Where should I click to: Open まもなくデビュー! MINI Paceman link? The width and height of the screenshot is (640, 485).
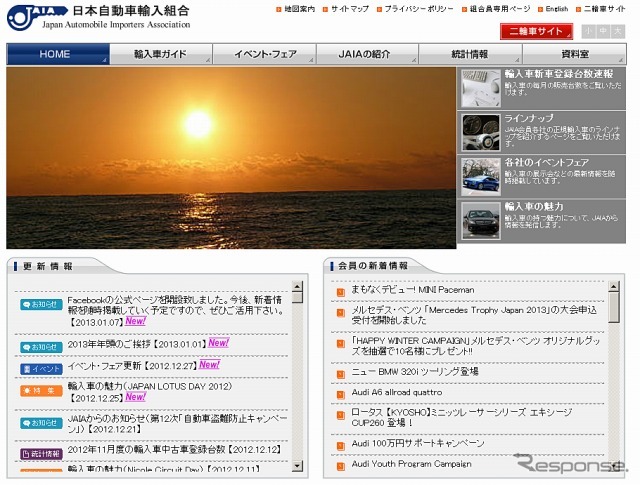413,290
